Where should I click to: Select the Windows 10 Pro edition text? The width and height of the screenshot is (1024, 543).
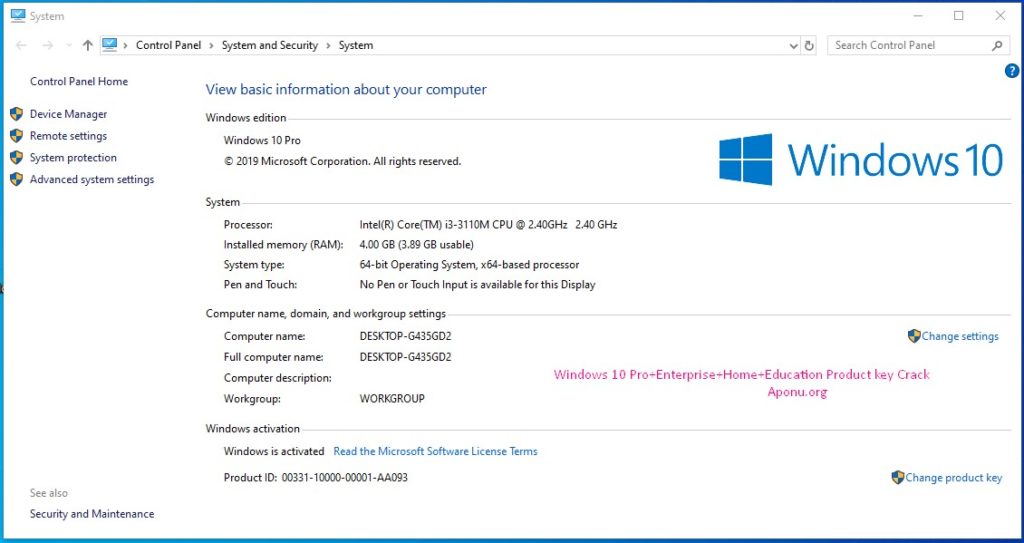click(x=263, y=140)
